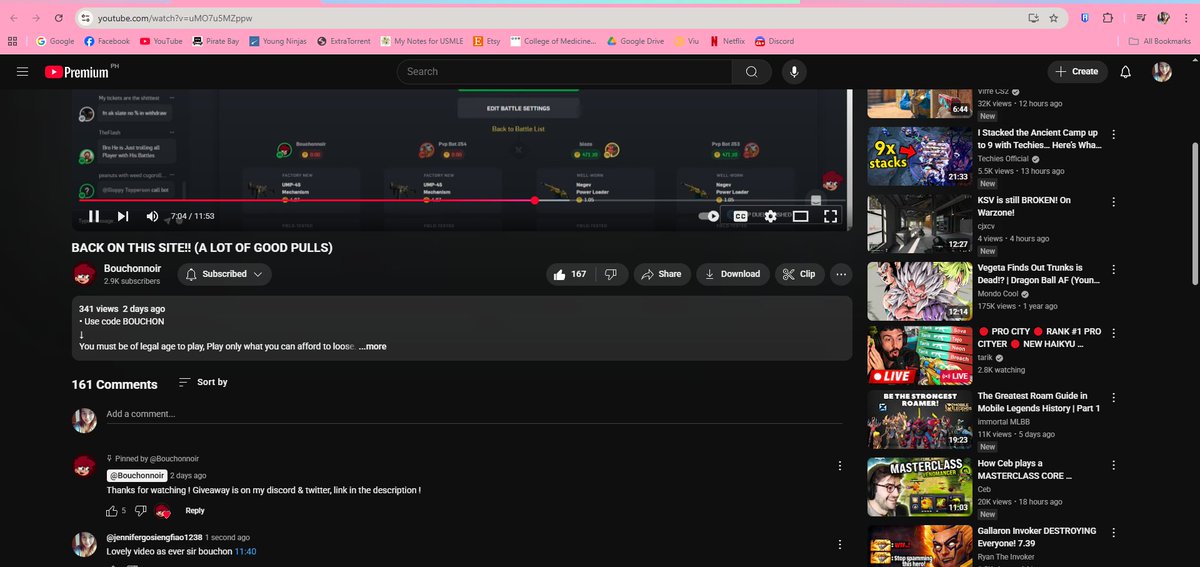Open YouTube notifications bell
1200x567 pixels.
(1126, 72)
